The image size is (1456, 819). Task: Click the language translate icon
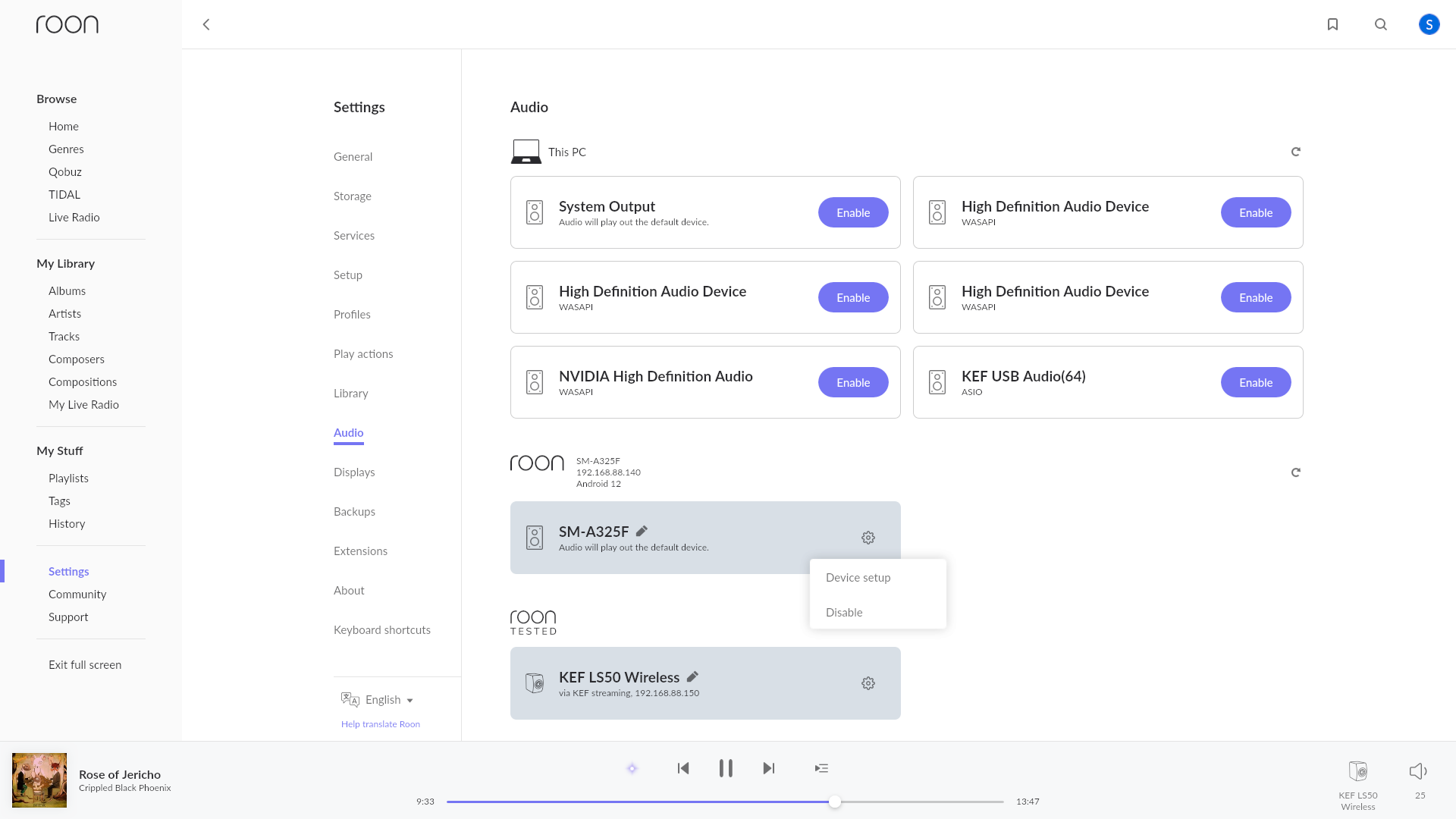coord(350,699)
